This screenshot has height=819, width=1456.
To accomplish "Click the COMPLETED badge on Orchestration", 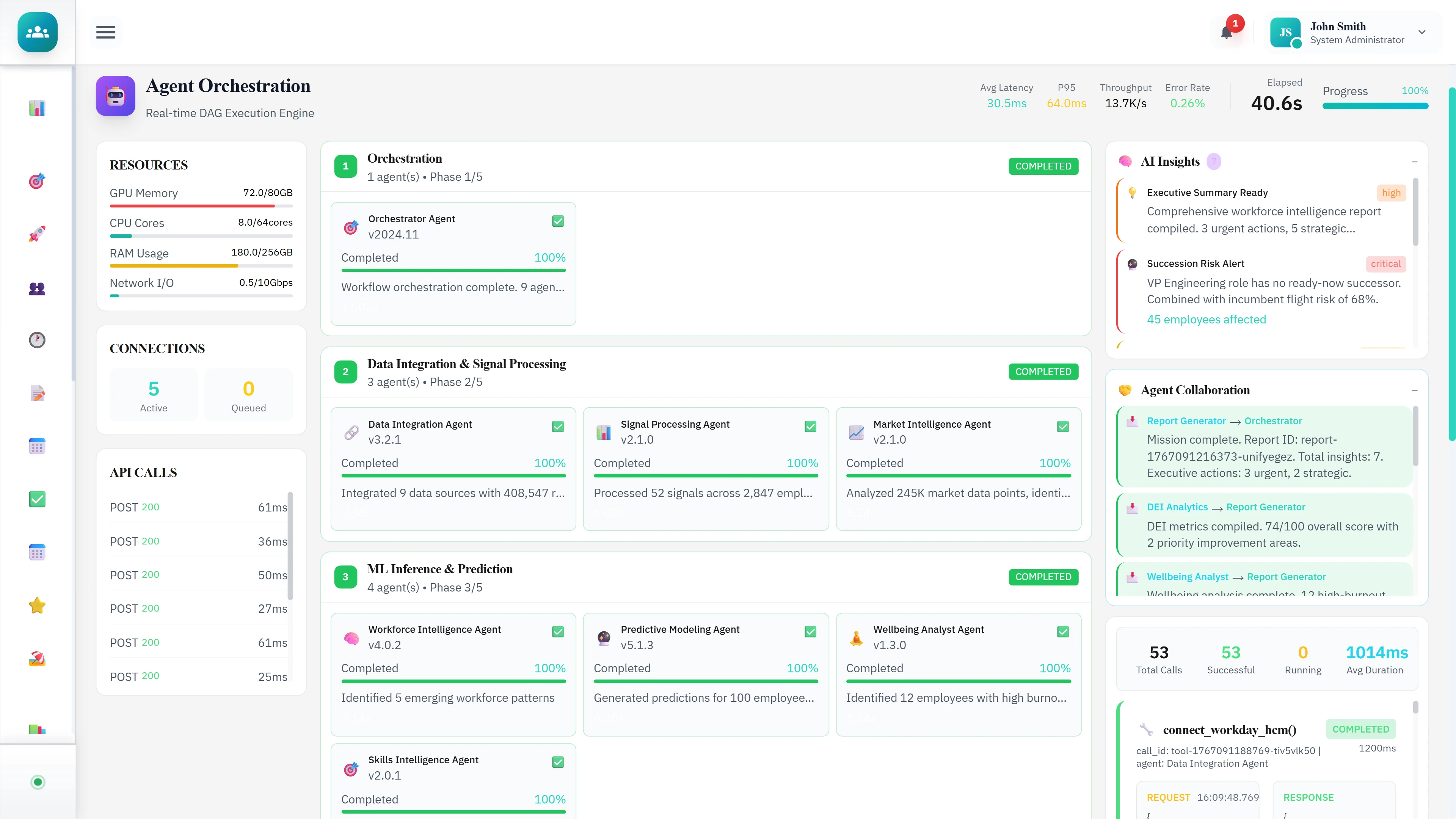I will (x=1043, y=166).
